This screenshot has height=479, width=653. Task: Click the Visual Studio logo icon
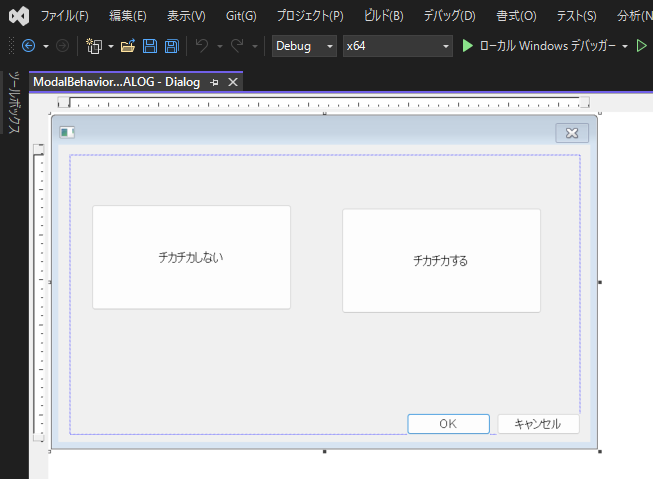18,16
